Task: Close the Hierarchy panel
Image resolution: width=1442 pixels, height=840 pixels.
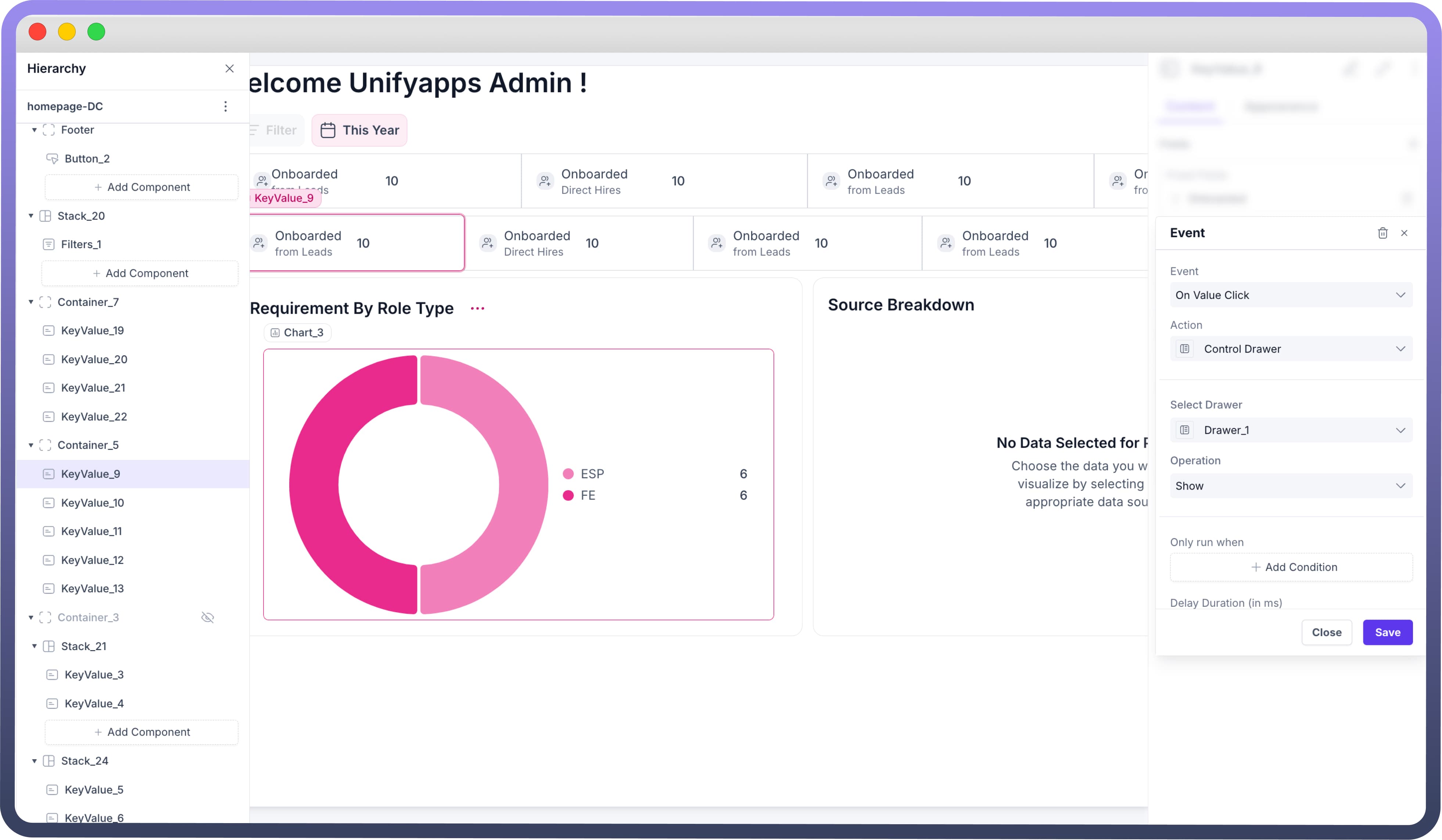Action: point(229,69)
